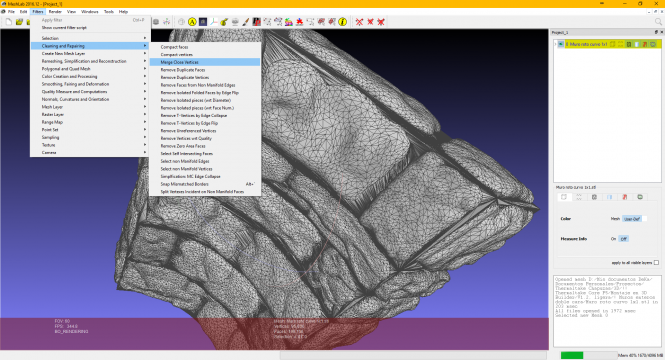This screenshot has width=665, height=360.
Task: Switch to bounding box render tab below layers
Action: [564, 197]
